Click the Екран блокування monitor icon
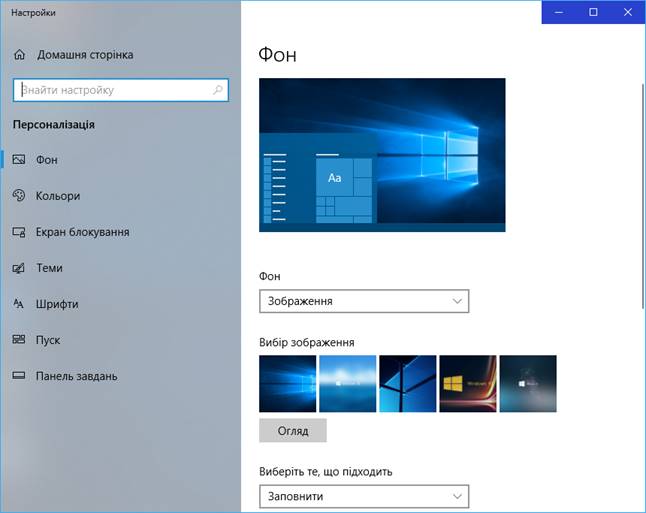 pos(19,232)
